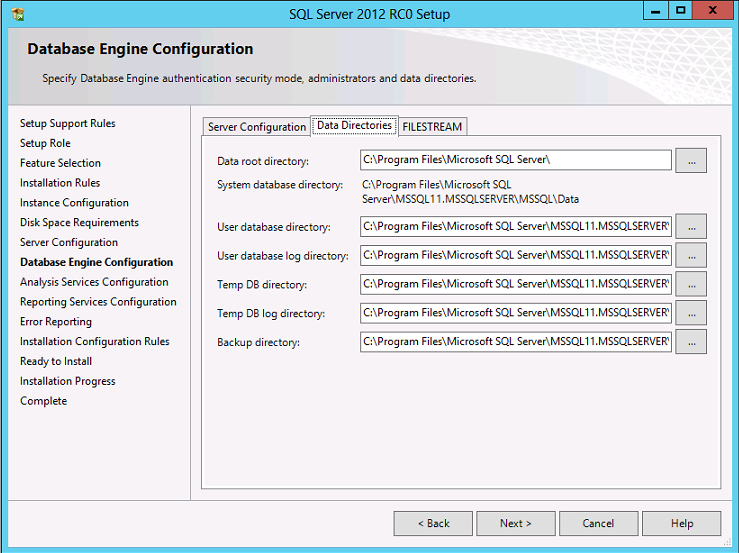739x553 pixels.
Task: Open the FILESTREAM tab
Action: [432, 127]
